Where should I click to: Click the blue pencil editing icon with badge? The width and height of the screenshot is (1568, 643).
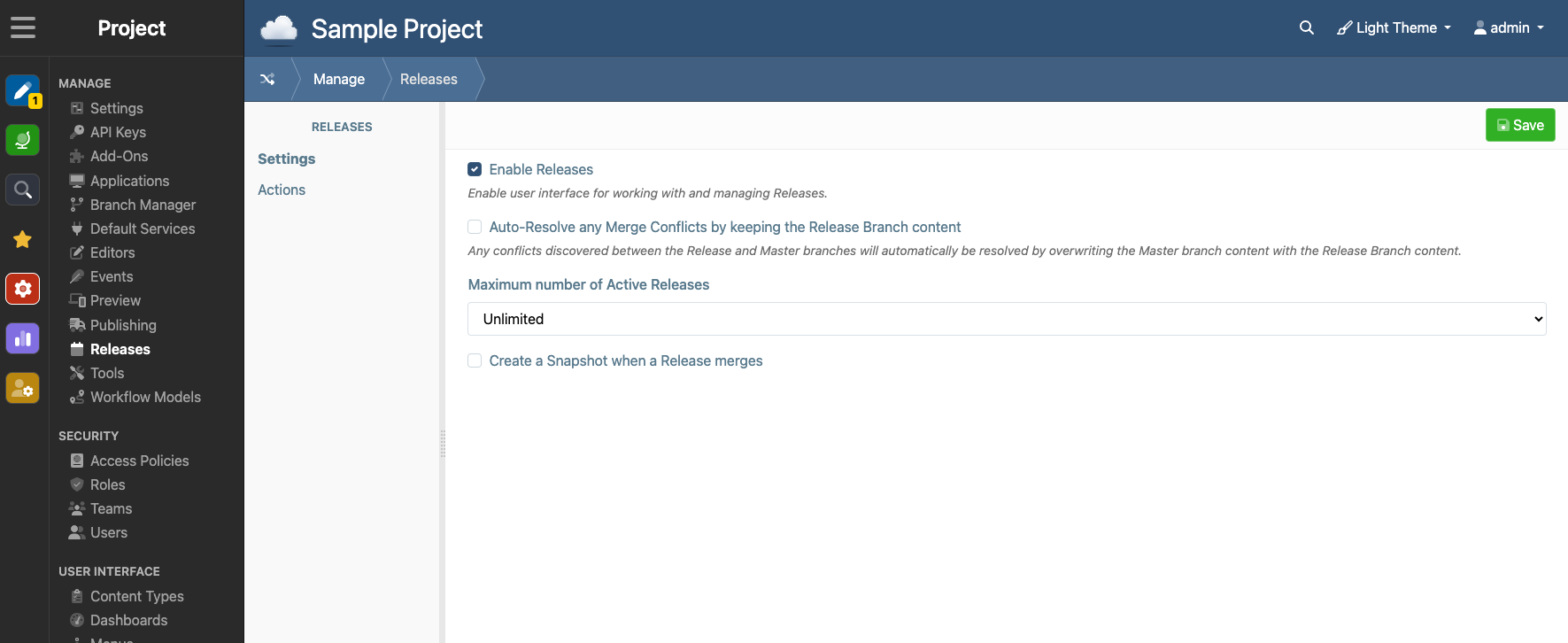(23, 91)
